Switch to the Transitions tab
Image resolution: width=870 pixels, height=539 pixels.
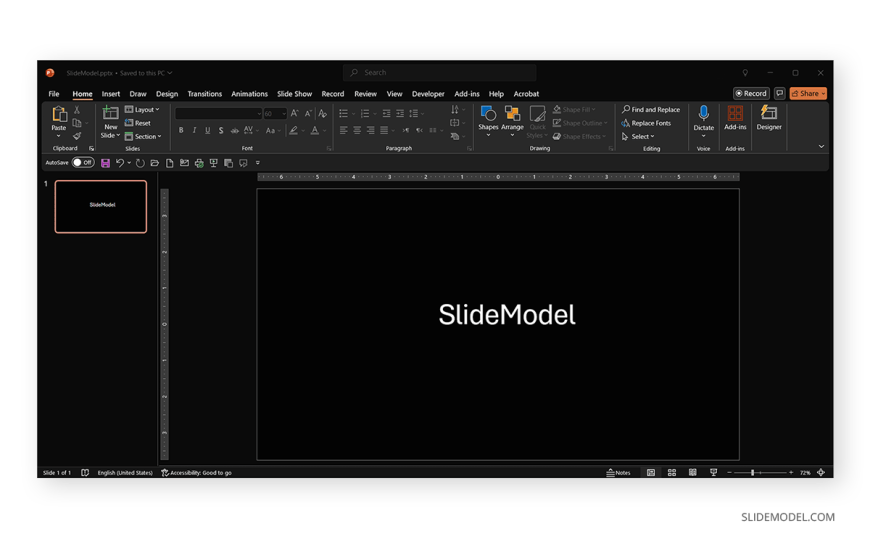tap(204, 94)
